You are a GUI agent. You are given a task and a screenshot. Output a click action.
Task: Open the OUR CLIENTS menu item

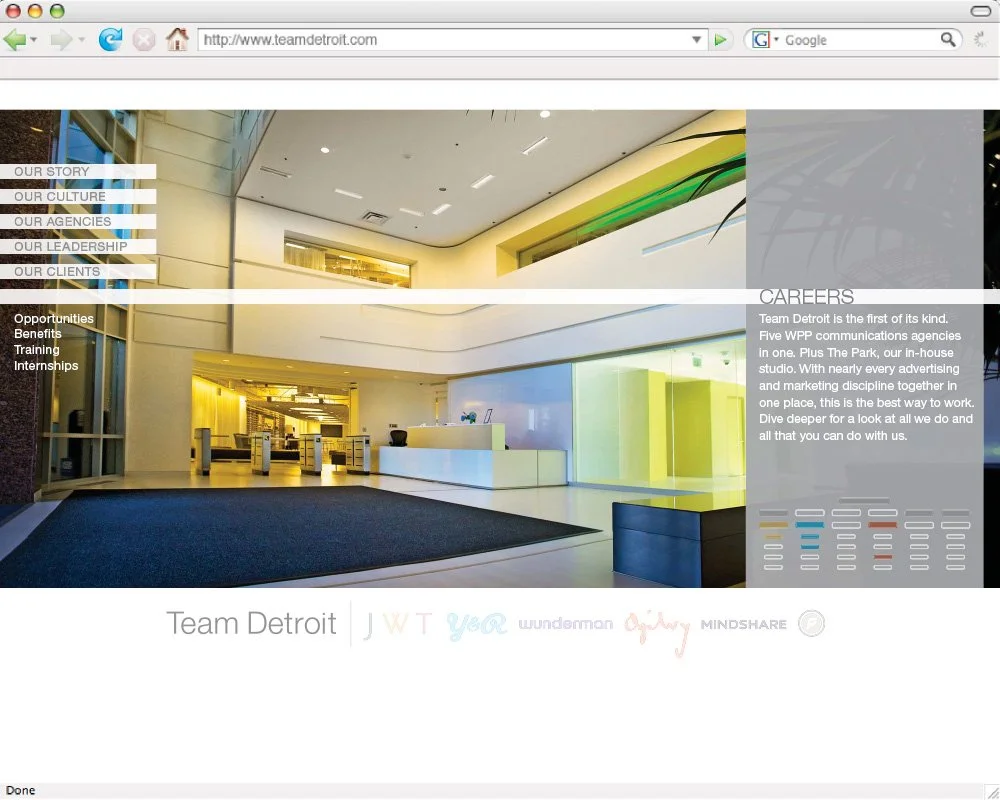78,271
